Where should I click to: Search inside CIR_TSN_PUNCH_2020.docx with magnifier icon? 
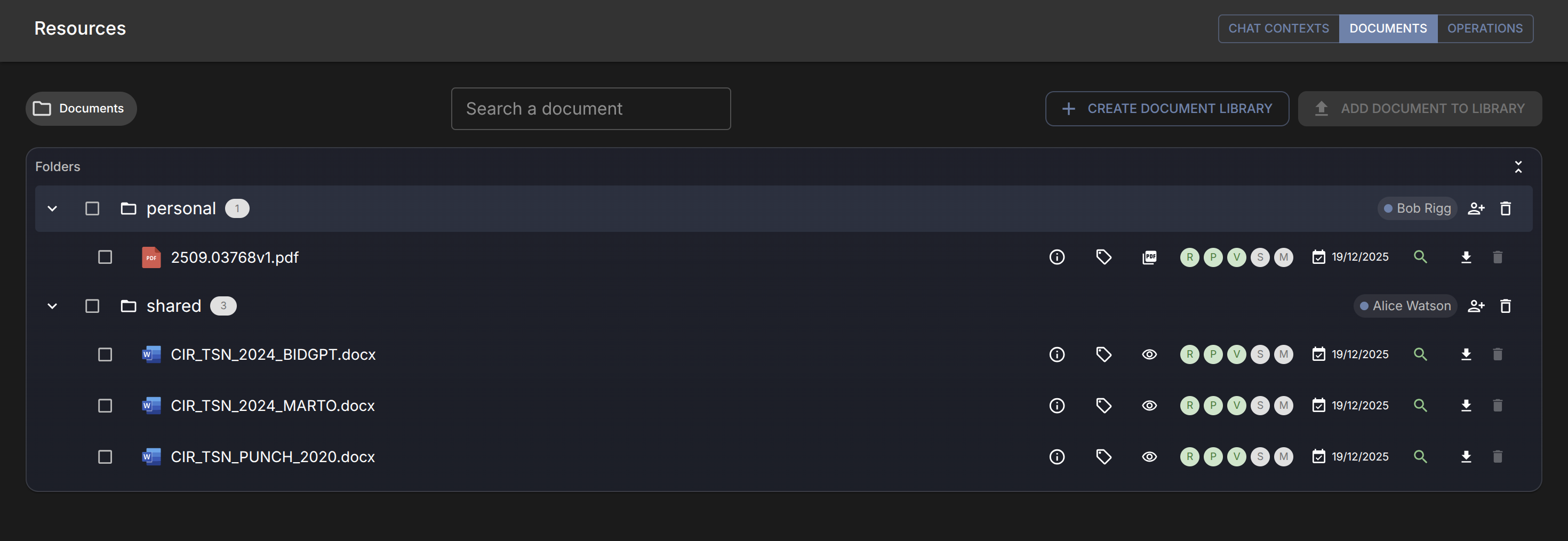[1420, 456]
